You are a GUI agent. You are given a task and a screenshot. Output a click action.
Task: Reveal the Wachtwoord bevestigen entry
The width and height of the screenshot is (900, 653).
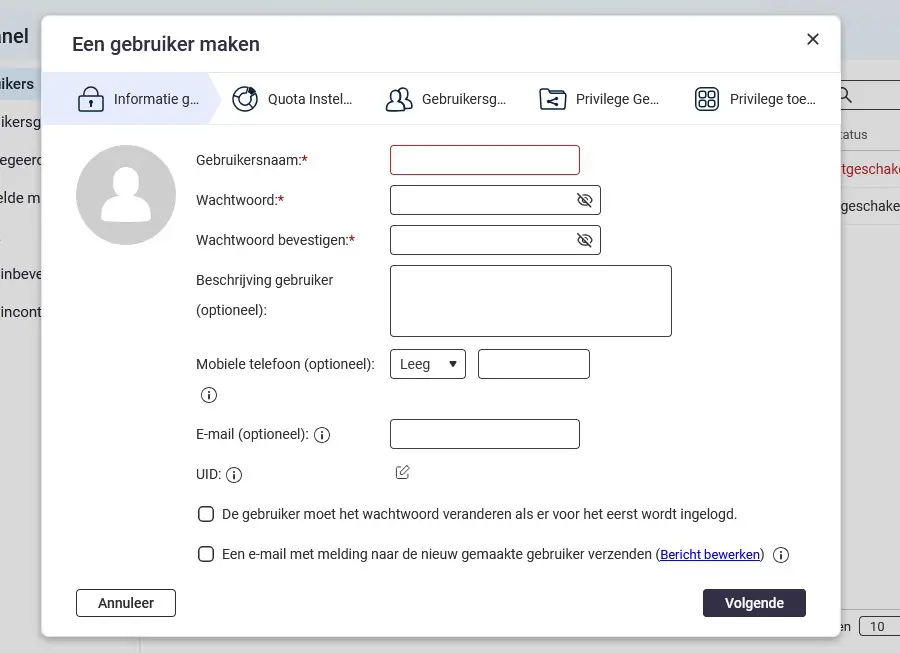583,239
